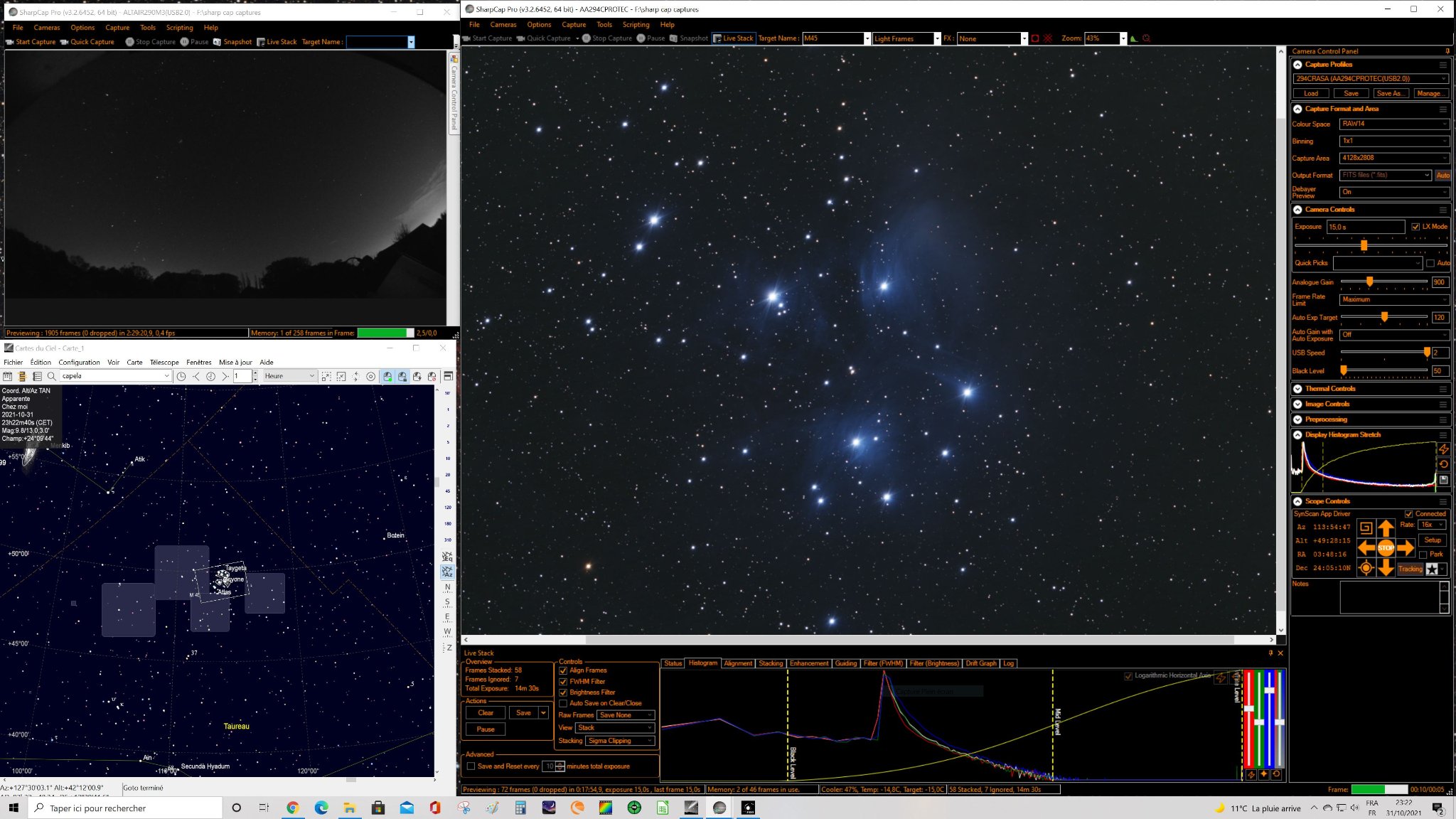Click the Az mount mode icon beside the chart
Image resolution: width=1456 pixels, height=819 pixels.
pyautogui.click(x=447, y=572)
